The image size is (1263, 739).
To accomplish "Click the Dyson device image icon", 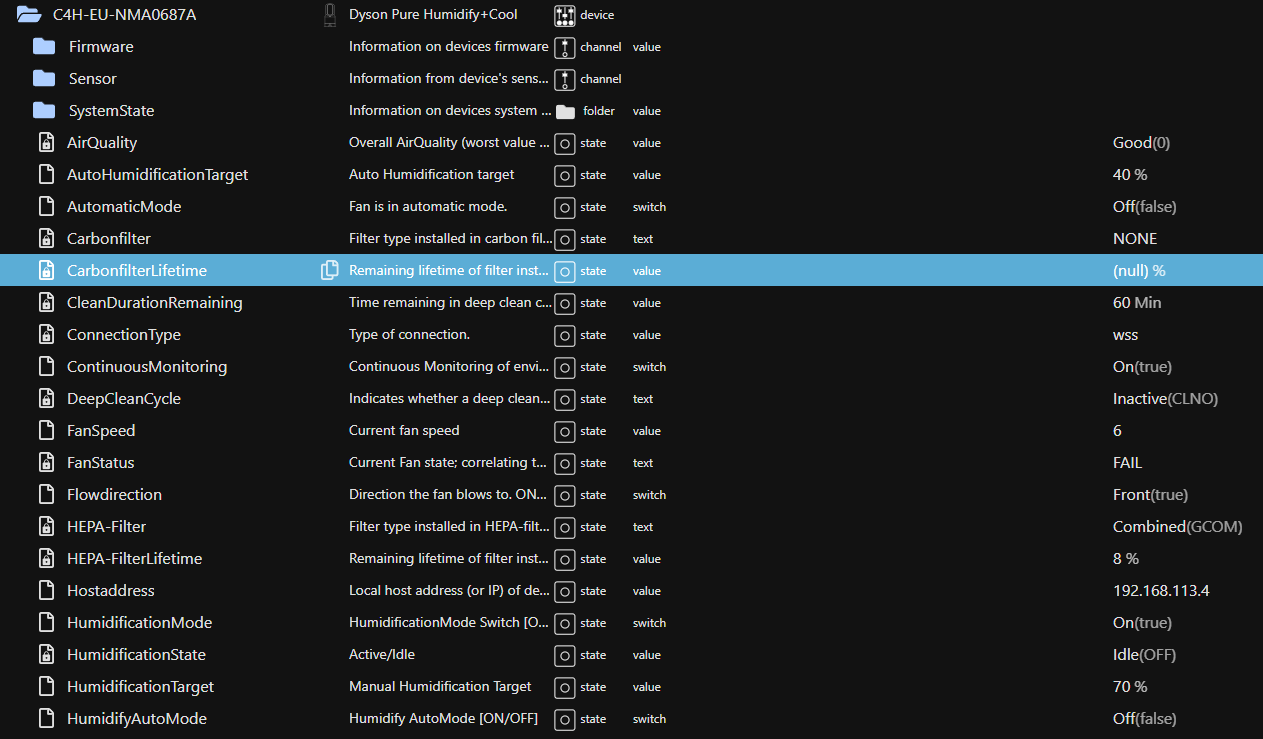I will [x=330, y=15].
